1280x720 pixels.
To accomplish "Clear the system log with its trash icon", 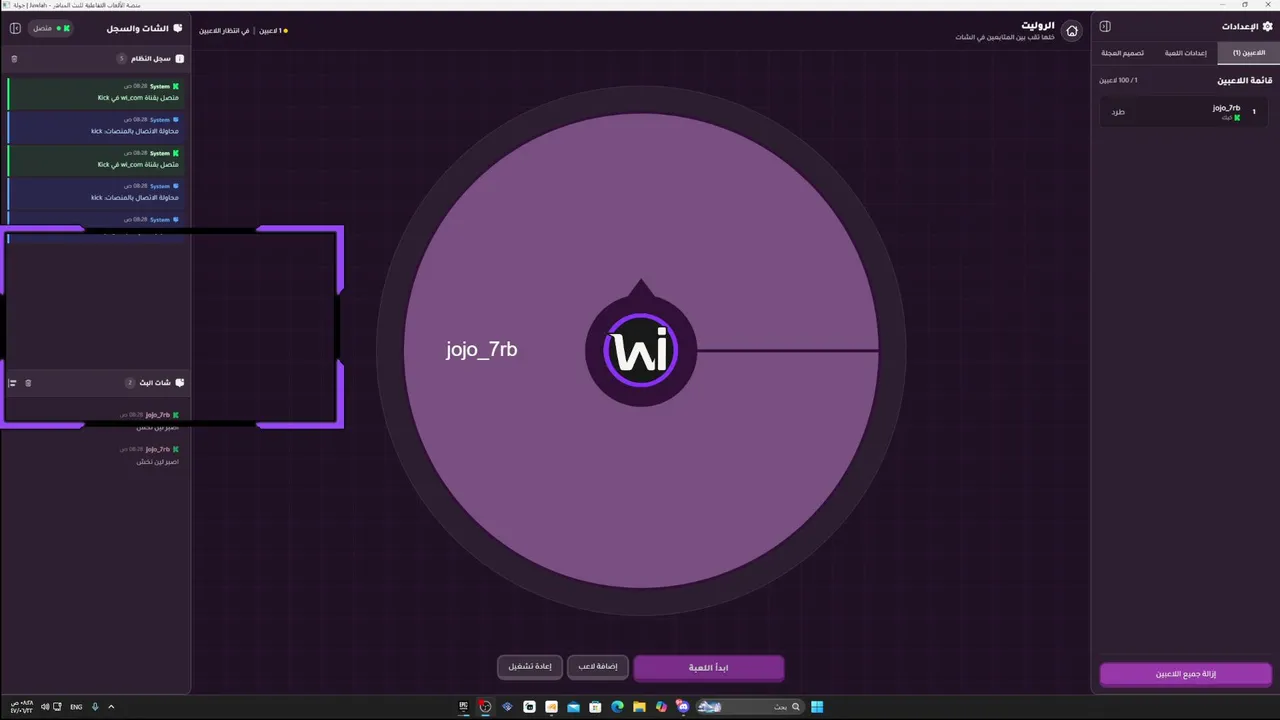I will [x=14, y=59].
